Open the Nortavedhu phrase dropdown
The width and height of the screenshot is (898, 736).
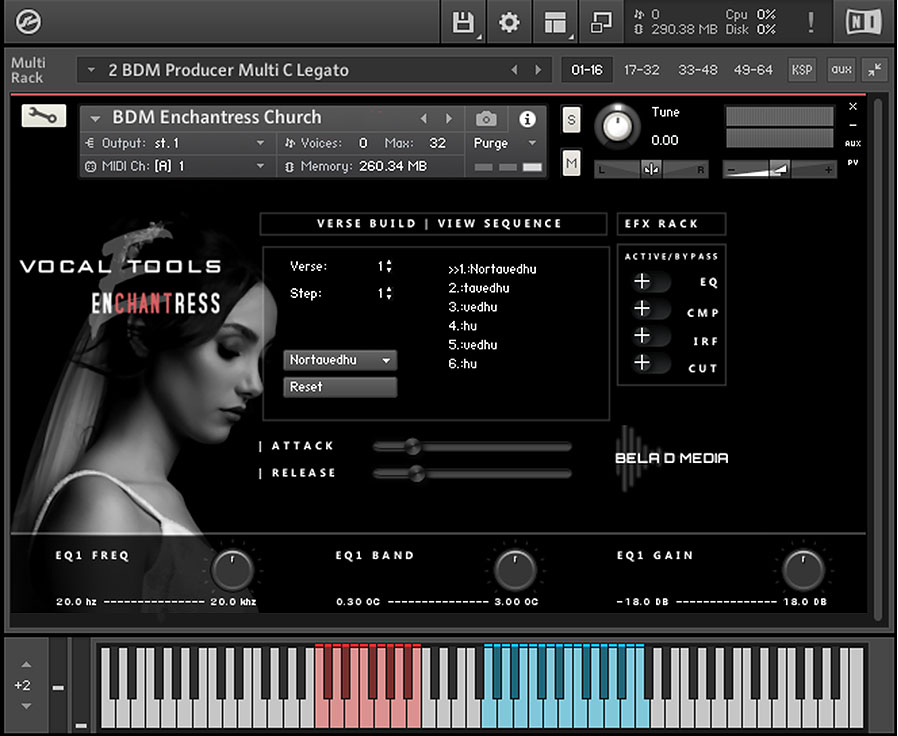(x=340, y=360)
